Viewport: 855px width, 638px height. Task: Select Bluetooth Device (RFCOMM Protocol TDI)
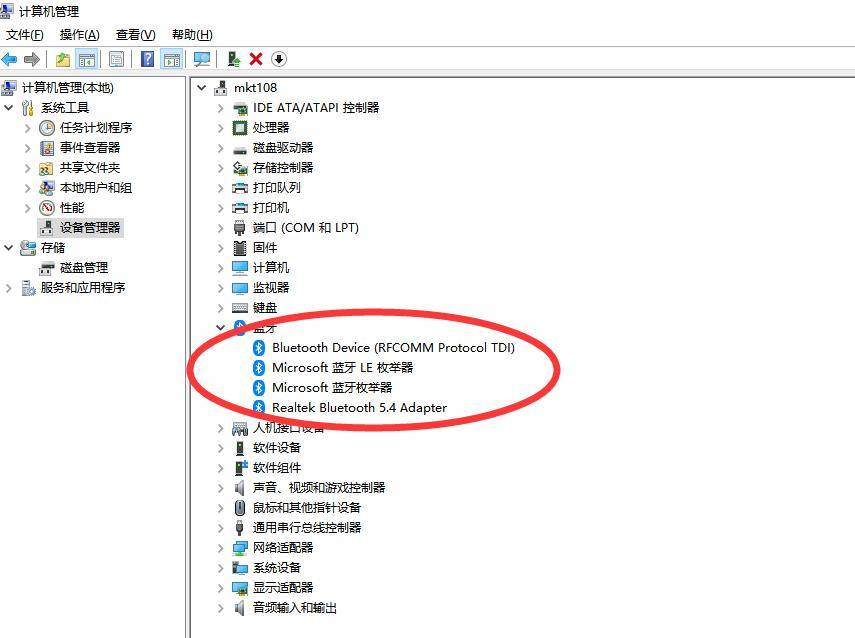pyautogui.click(x=393, y=348)
